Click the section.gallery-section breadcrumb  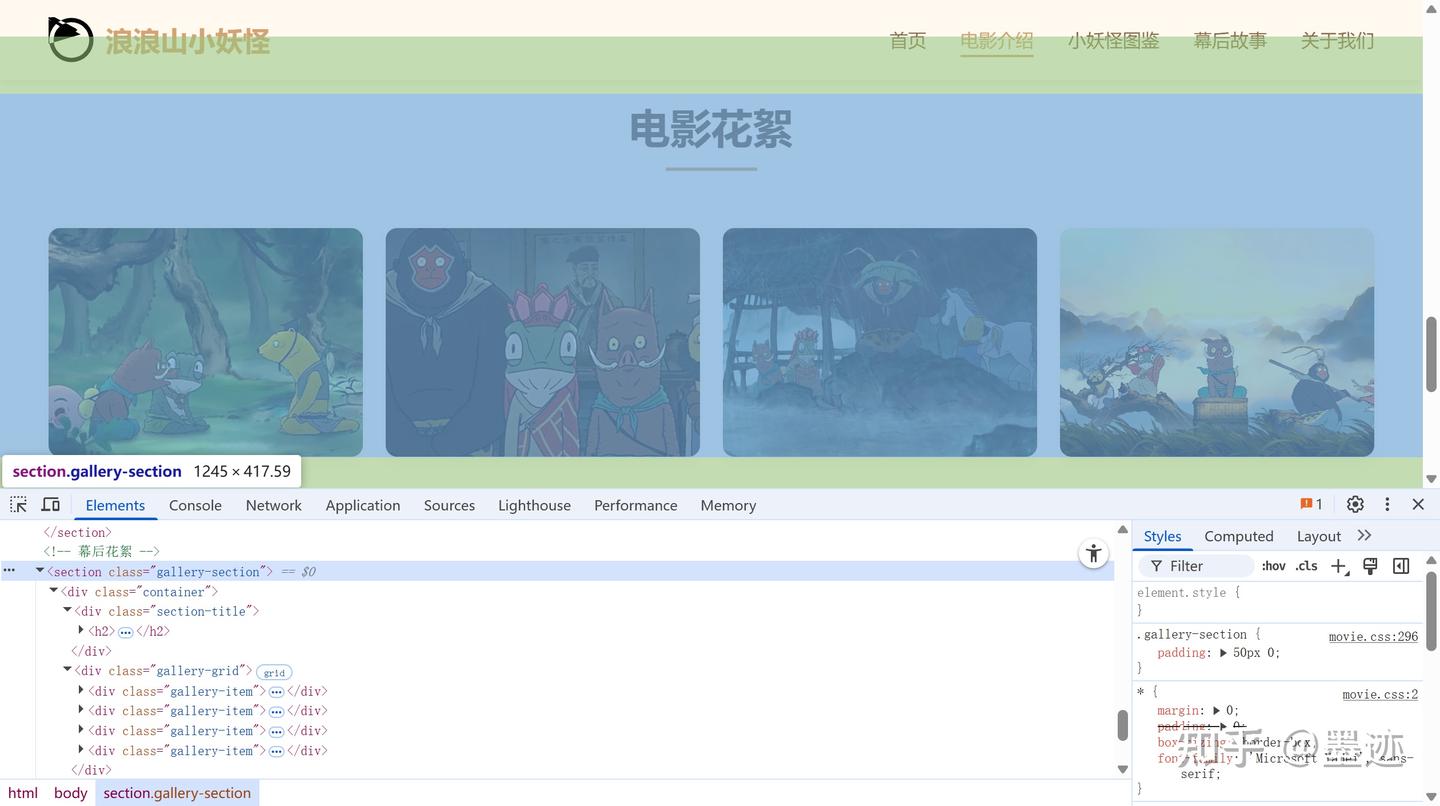point(177,793)
